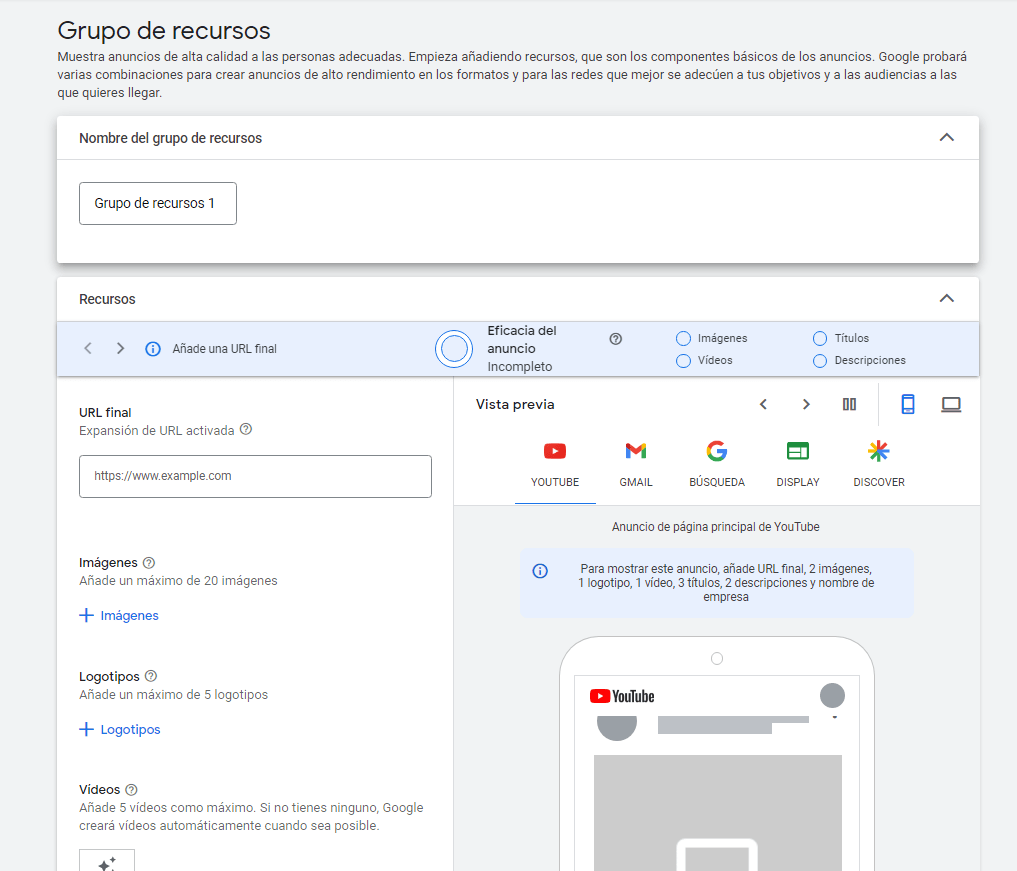The image size is (1017, 871).
Task: Collapse the Recursos section
Action: tap(946, 299)
